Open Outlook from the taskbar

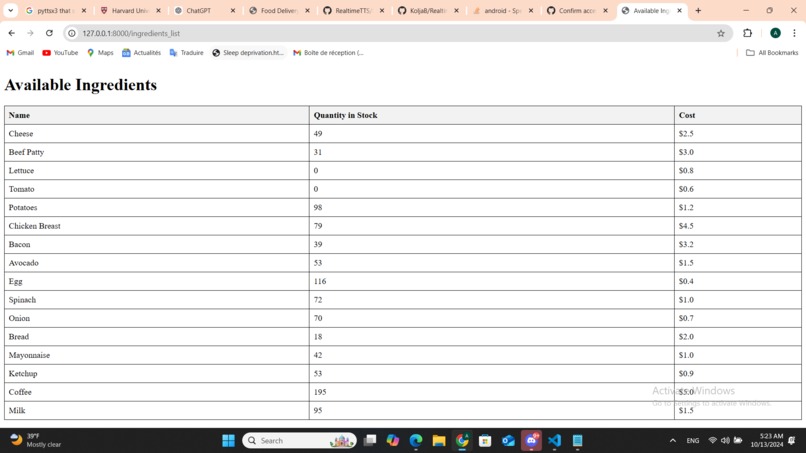click(508, 441)
